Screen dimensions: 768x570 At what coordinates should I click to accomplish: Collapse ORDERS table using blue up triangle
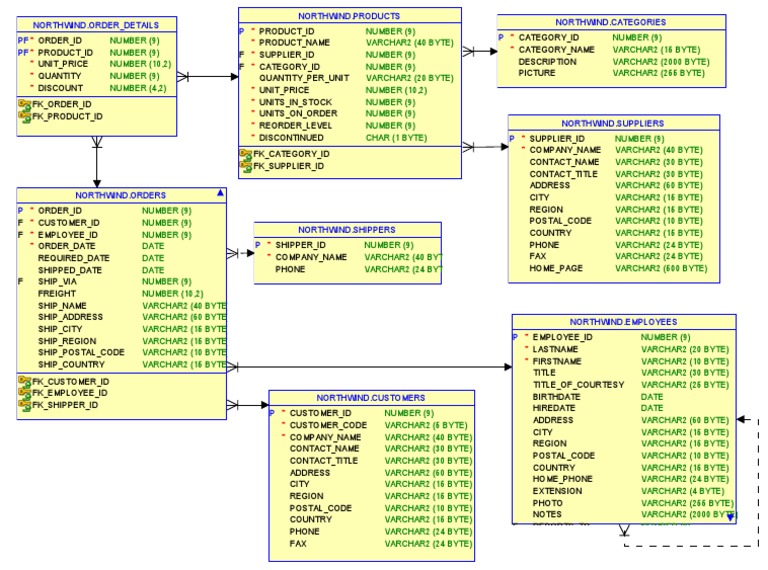(x=220, y=193)
